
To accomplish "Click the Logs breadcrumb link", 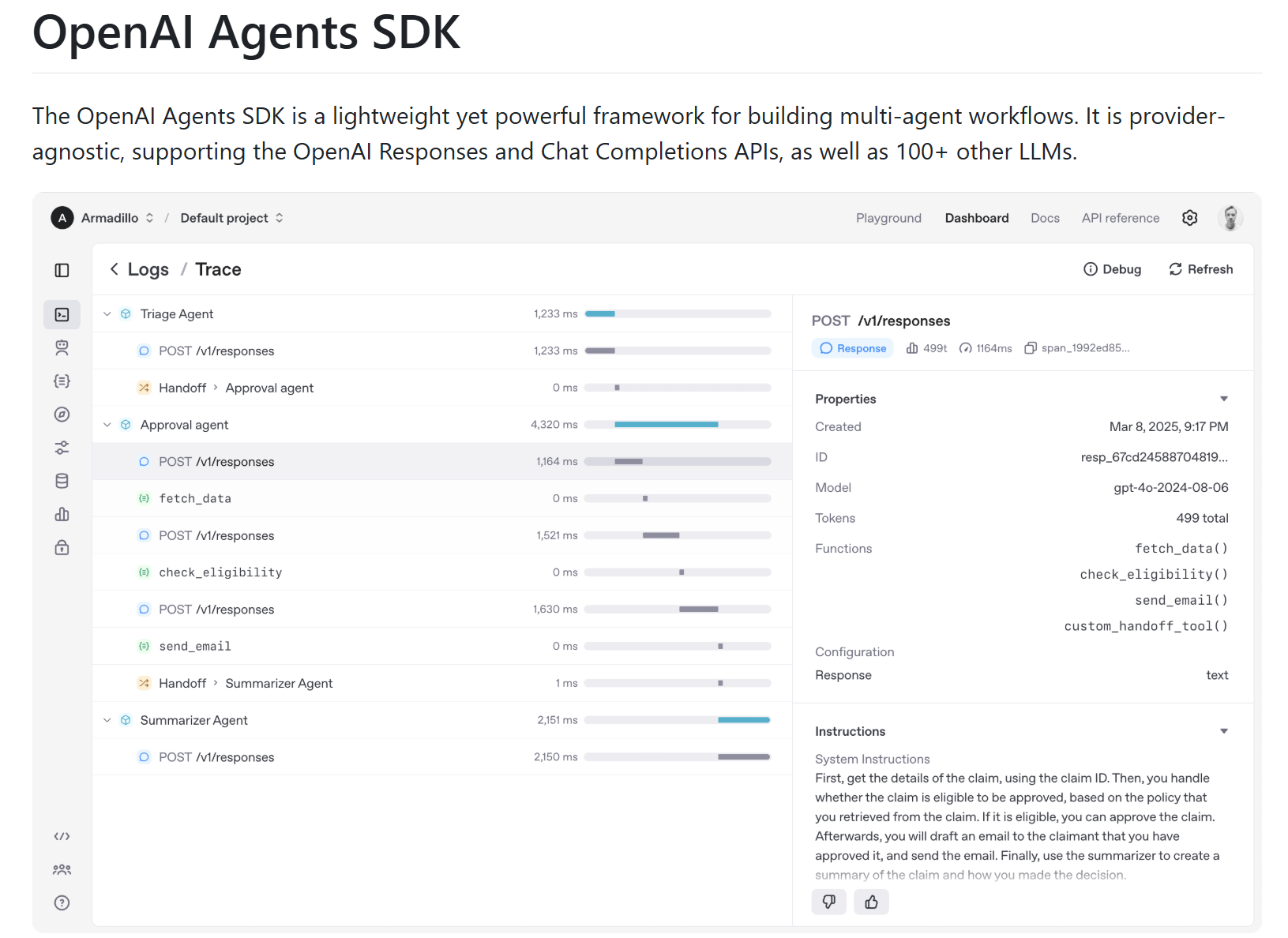I will [148, 269].
